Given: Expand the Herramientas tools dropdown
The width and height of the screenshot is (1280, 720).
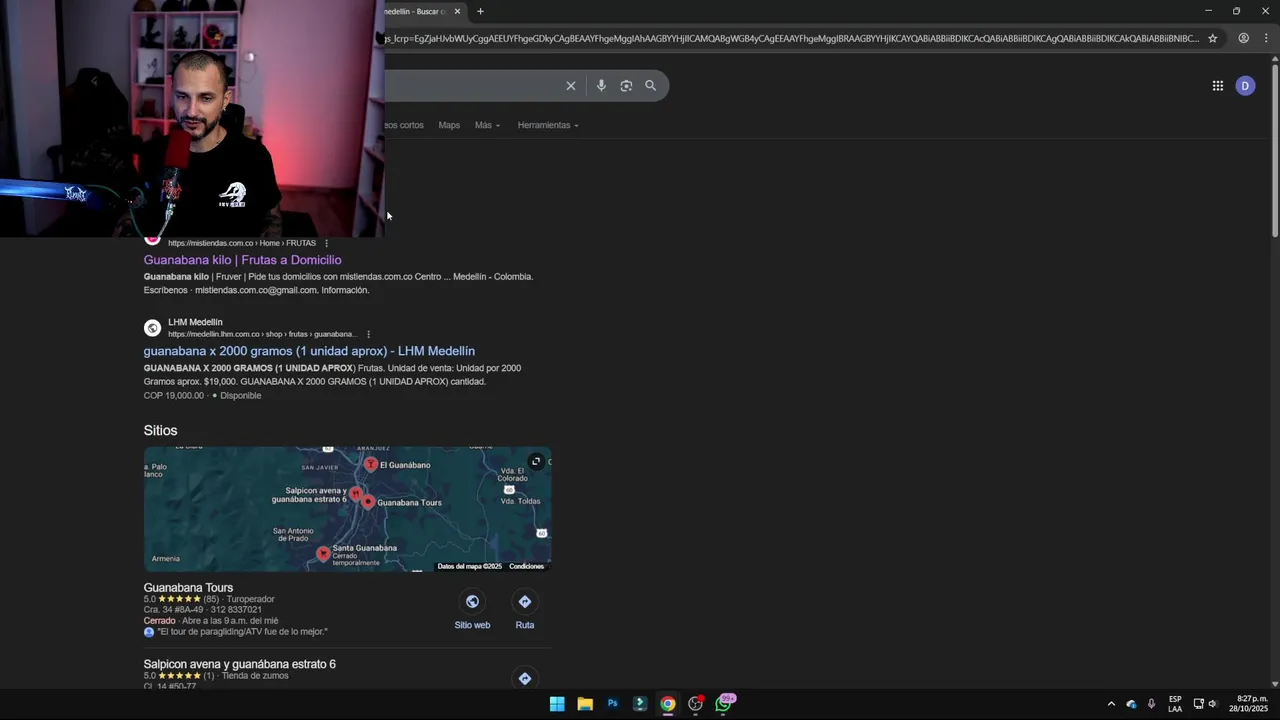Looking at the screenshot, I should coord(548,125).
